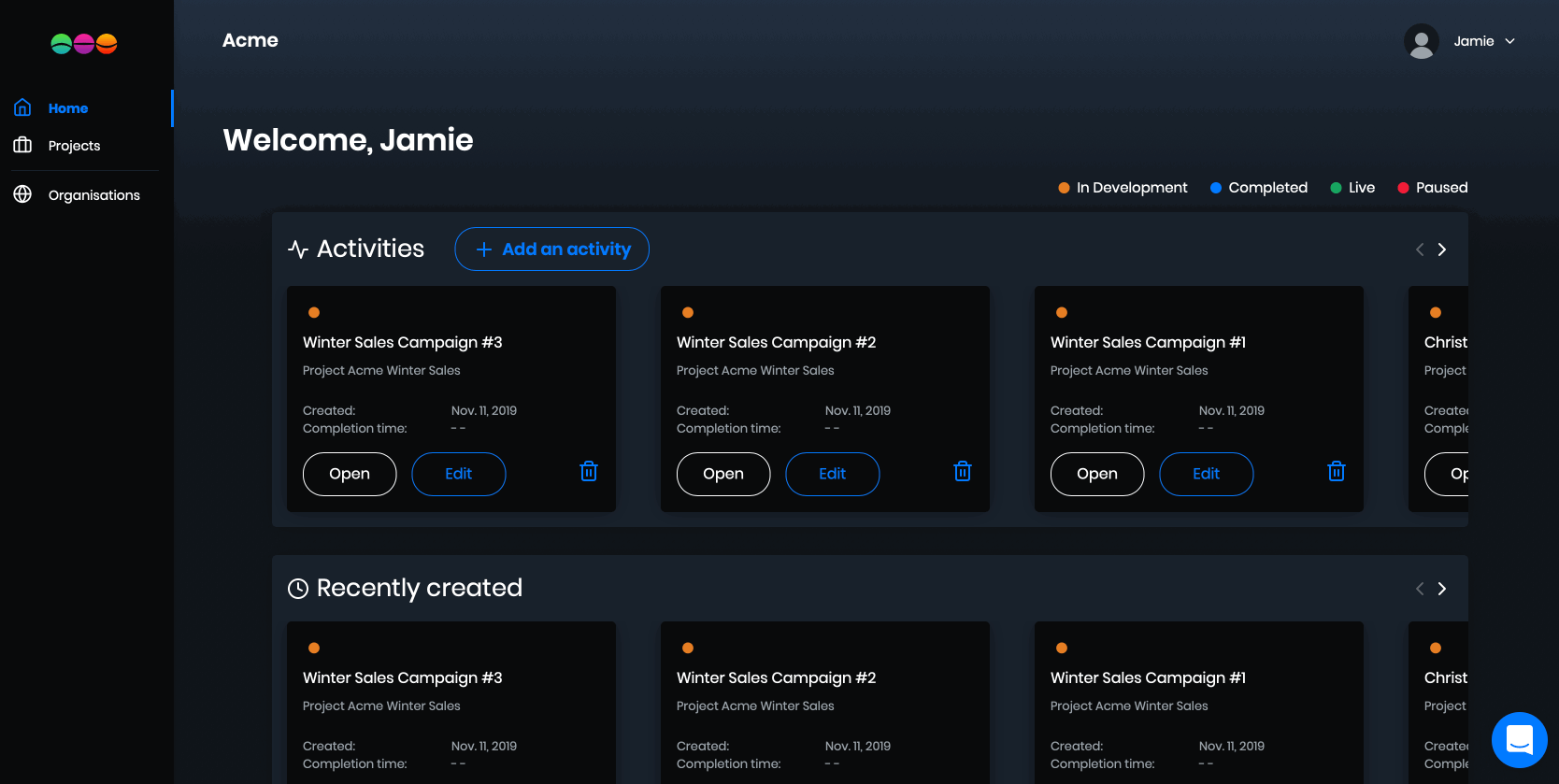The image size is (1559, 784).
Task: Click the orange In Development legend dot
Action: tap(1064, 188)
